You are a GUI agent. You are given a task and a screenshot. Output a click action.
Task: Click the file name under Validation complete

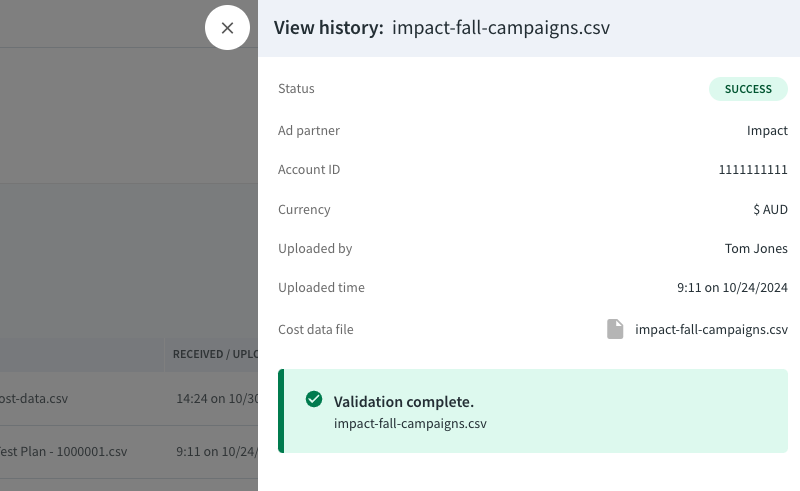point(410,424)
